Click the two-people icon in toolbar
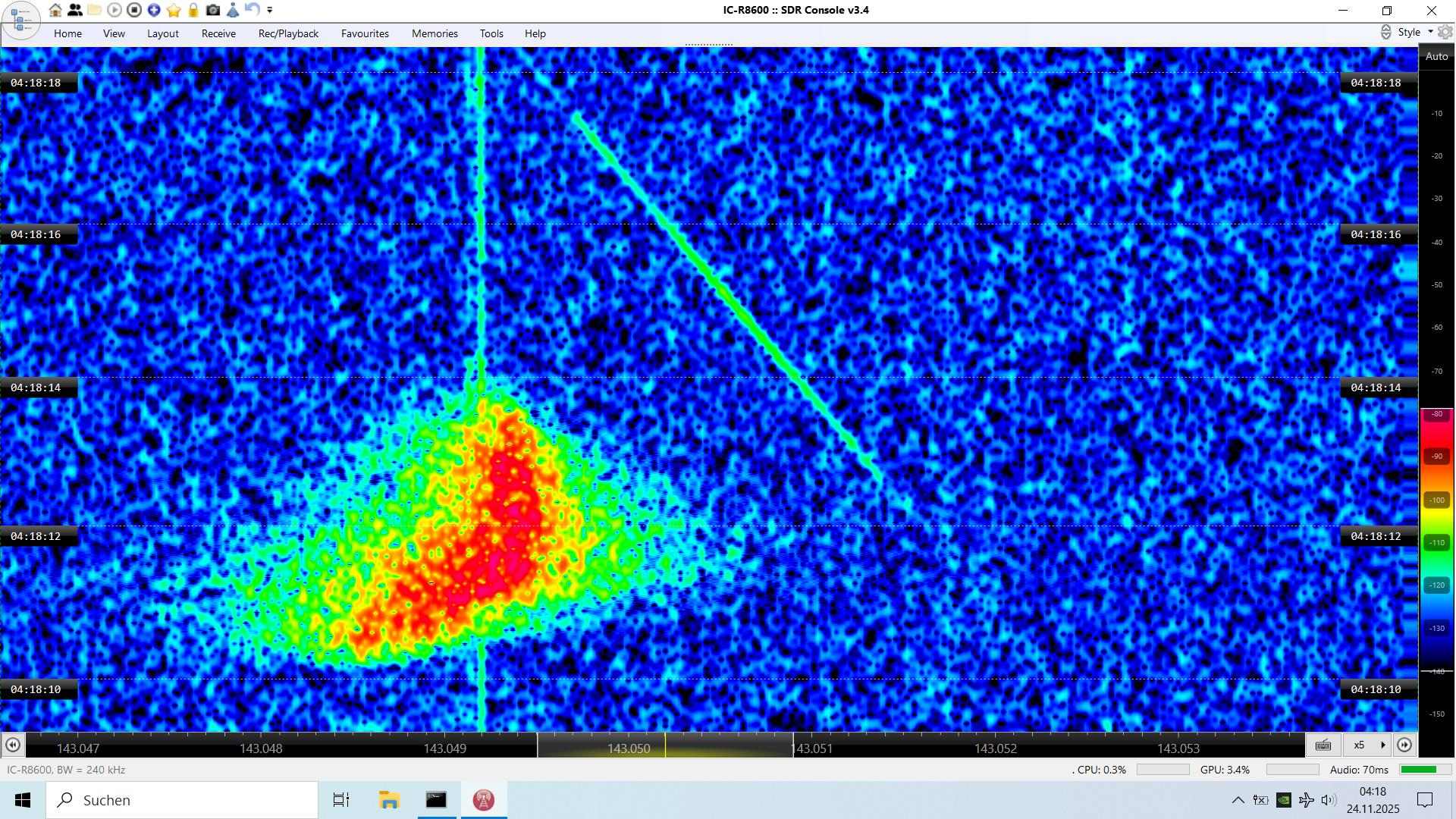 click(75, 10)
